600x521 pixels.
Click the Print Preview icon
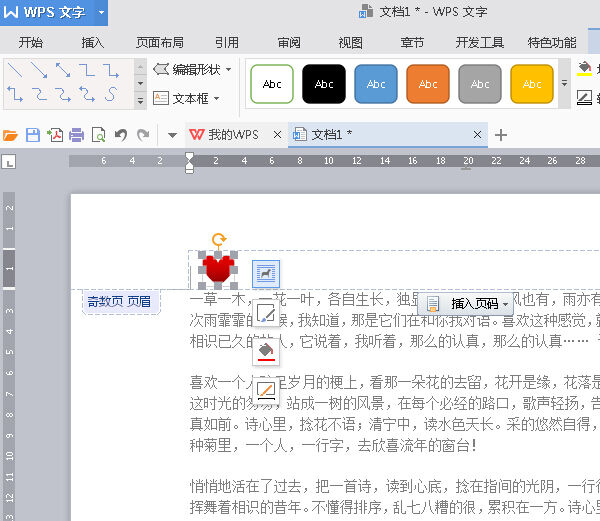click(x=98, y=135)
